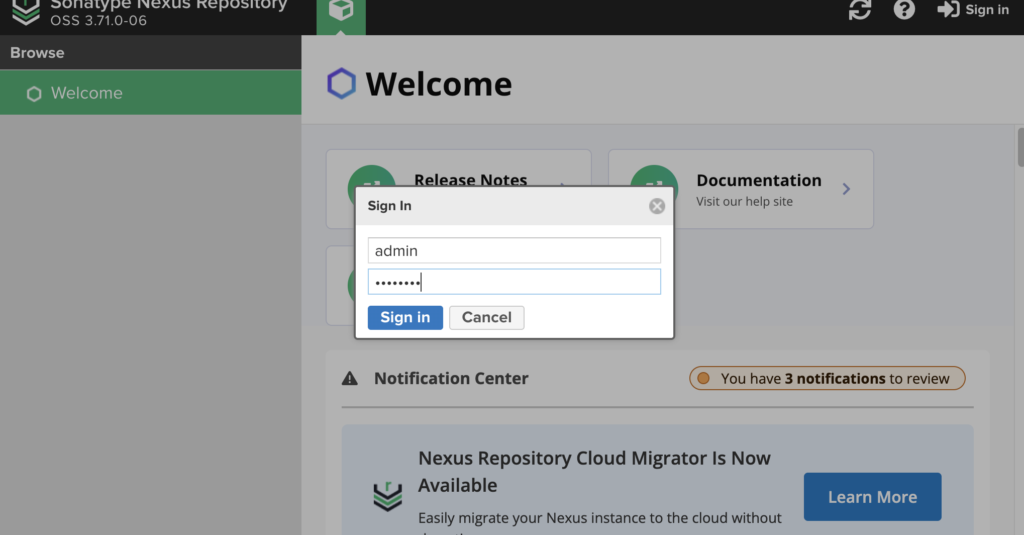
Task: Click the hexagon icon beside the Welcome title
Action: click(x=342, y=84)
